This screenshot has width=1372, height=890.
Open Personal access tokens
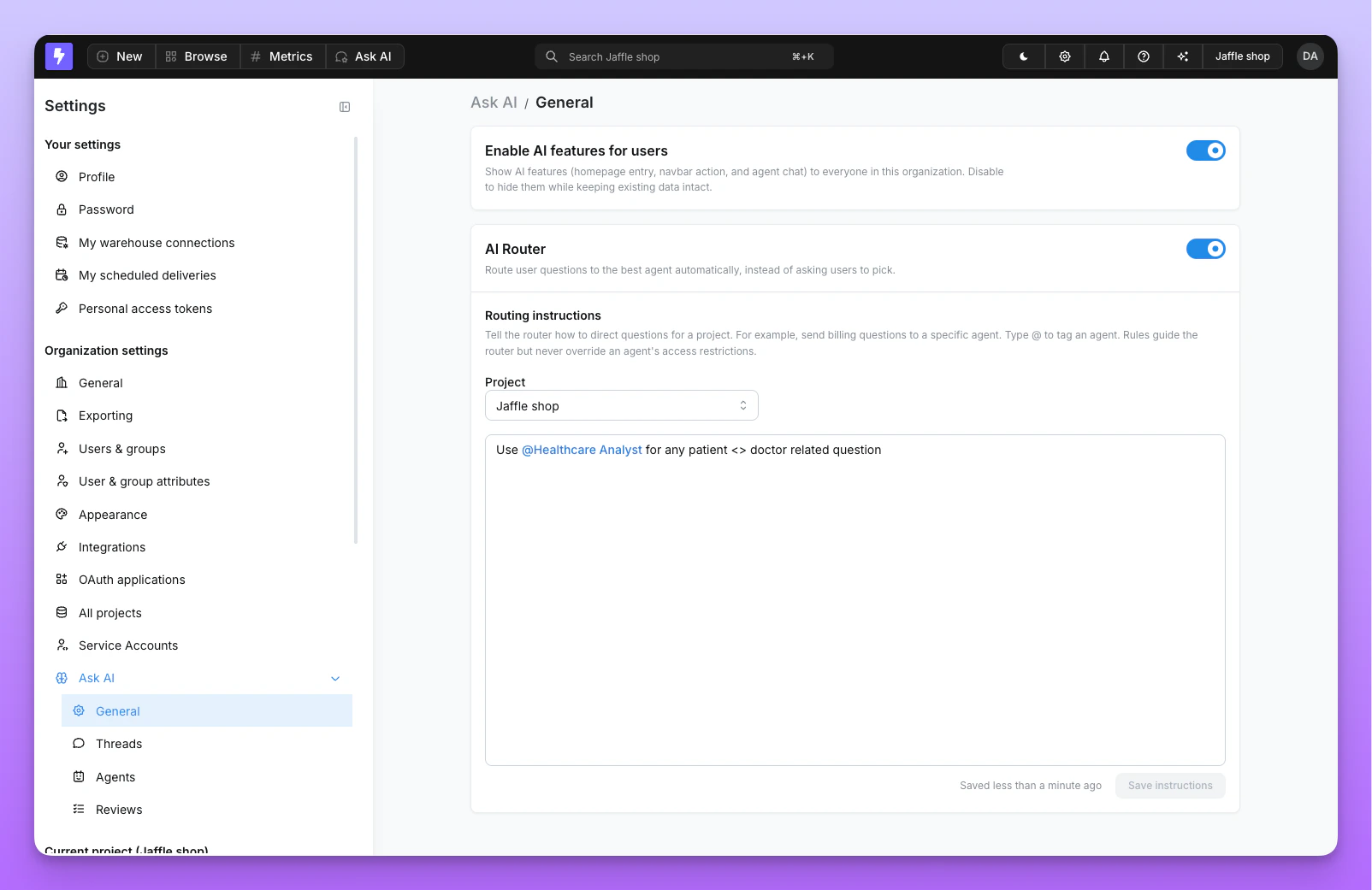tap(198, 309)
